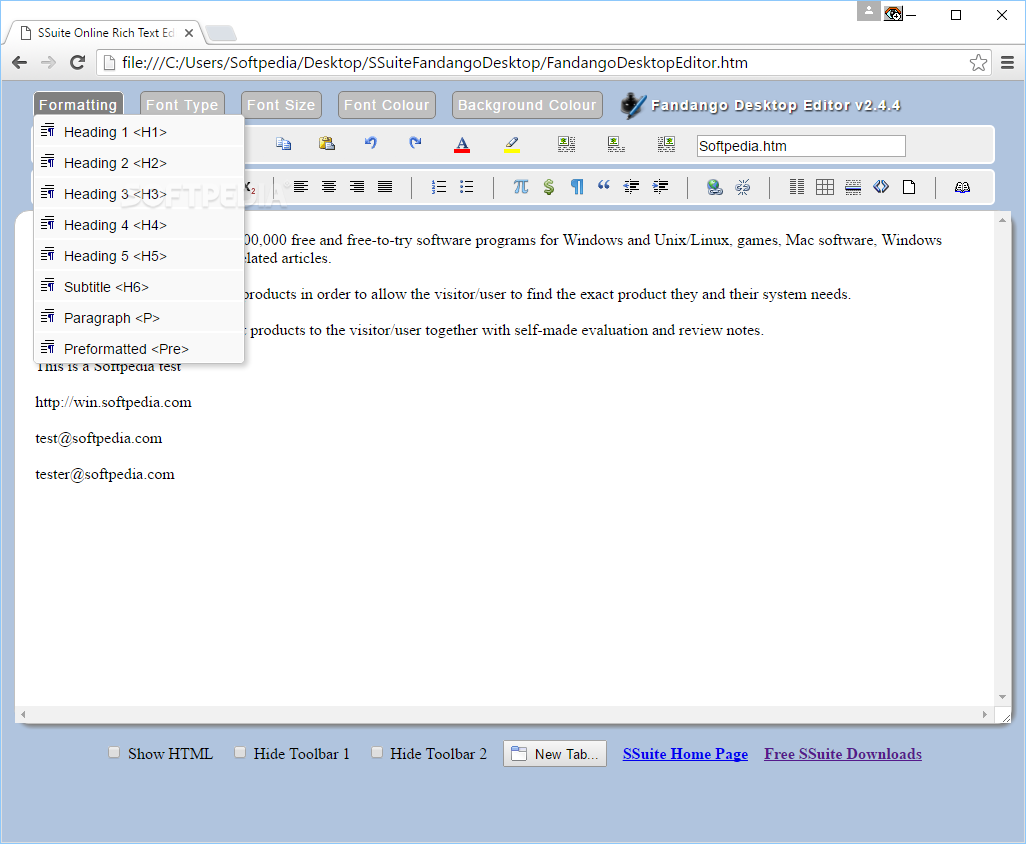Bookmark the page with the star

978,63
